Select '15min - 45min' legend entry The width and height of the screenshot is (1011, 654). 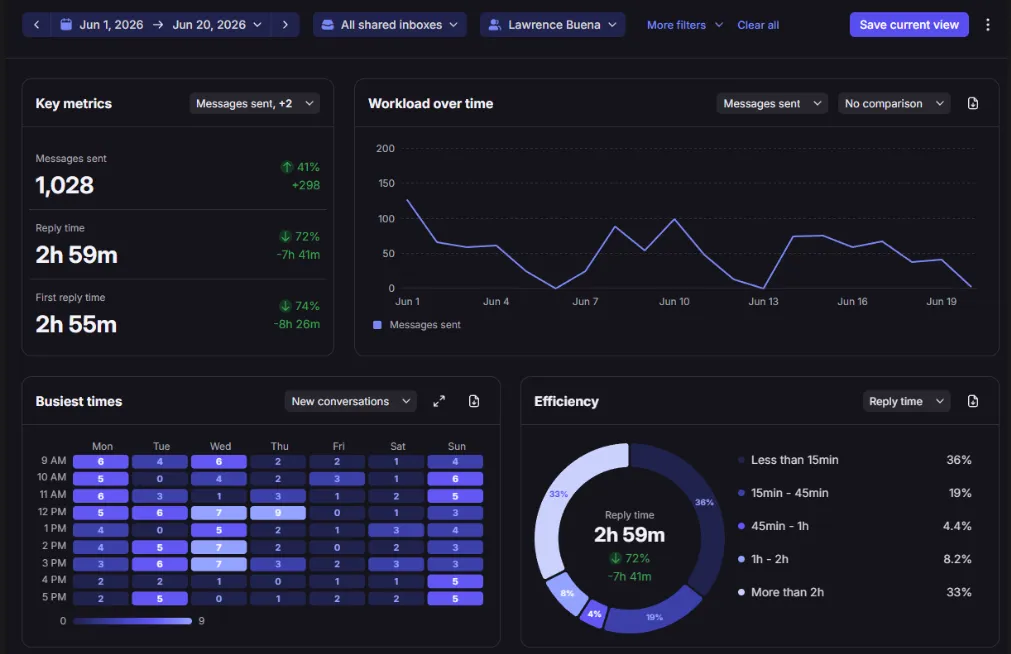pos(789,493)
